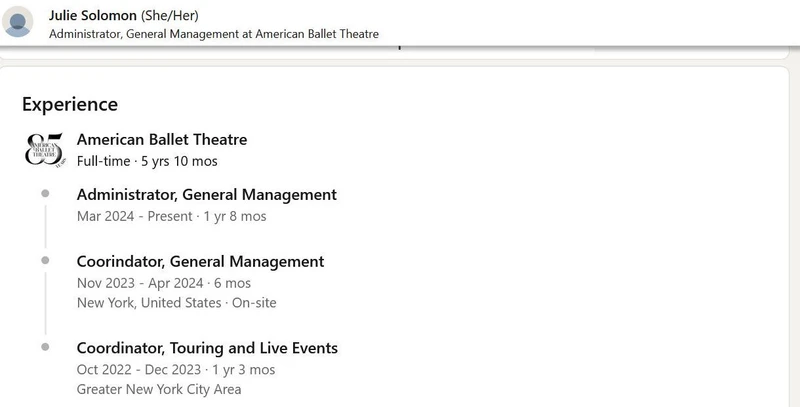The image size is (800, 407).
Task: Click the Full-time 5 yrs 10 mos text
Action: tap(147, 161)
